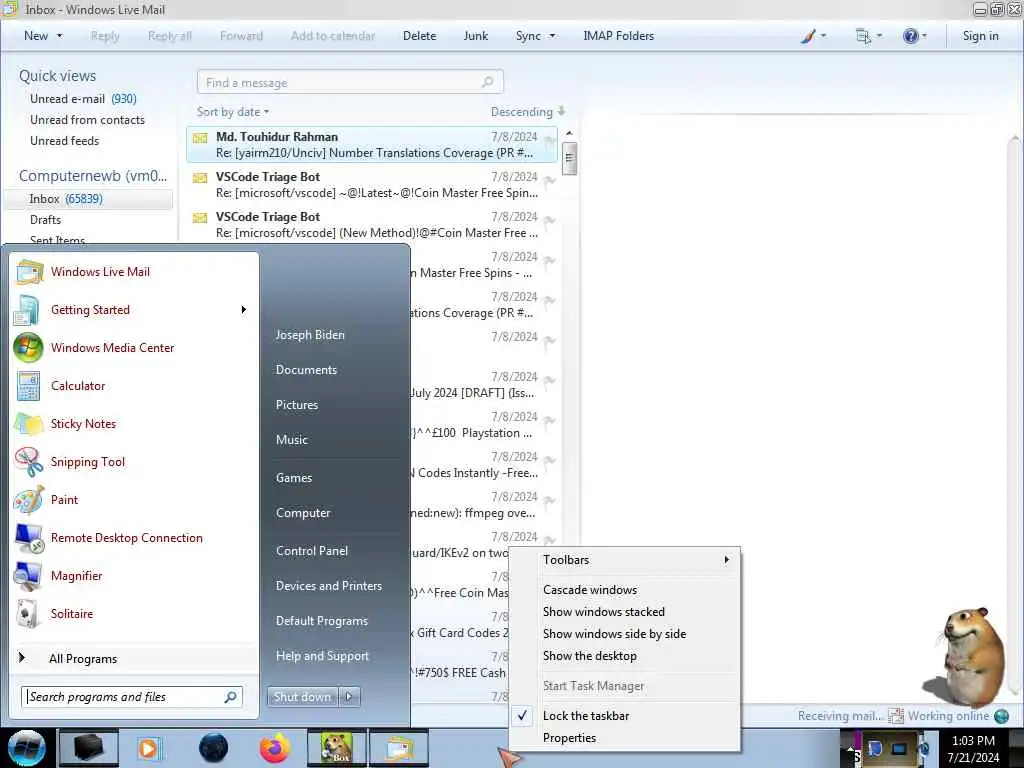This screenshot has width=1024, height=768.
Task: Open Getting Started icon in Start menu
Action: pyautogui.click(x=28, y=310)
